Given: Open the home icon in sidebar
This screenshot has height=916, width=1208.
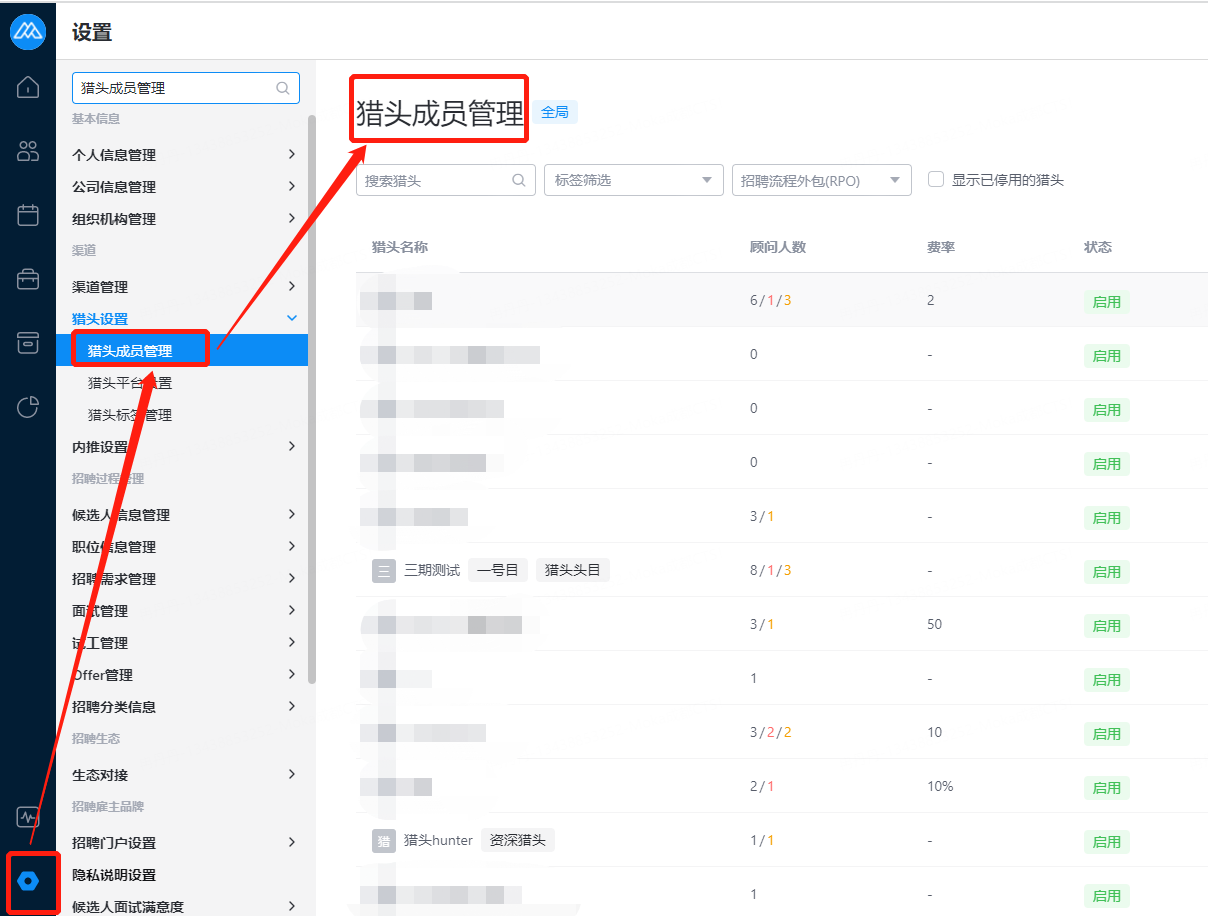Looking at the screenshot, I should 28,87.
